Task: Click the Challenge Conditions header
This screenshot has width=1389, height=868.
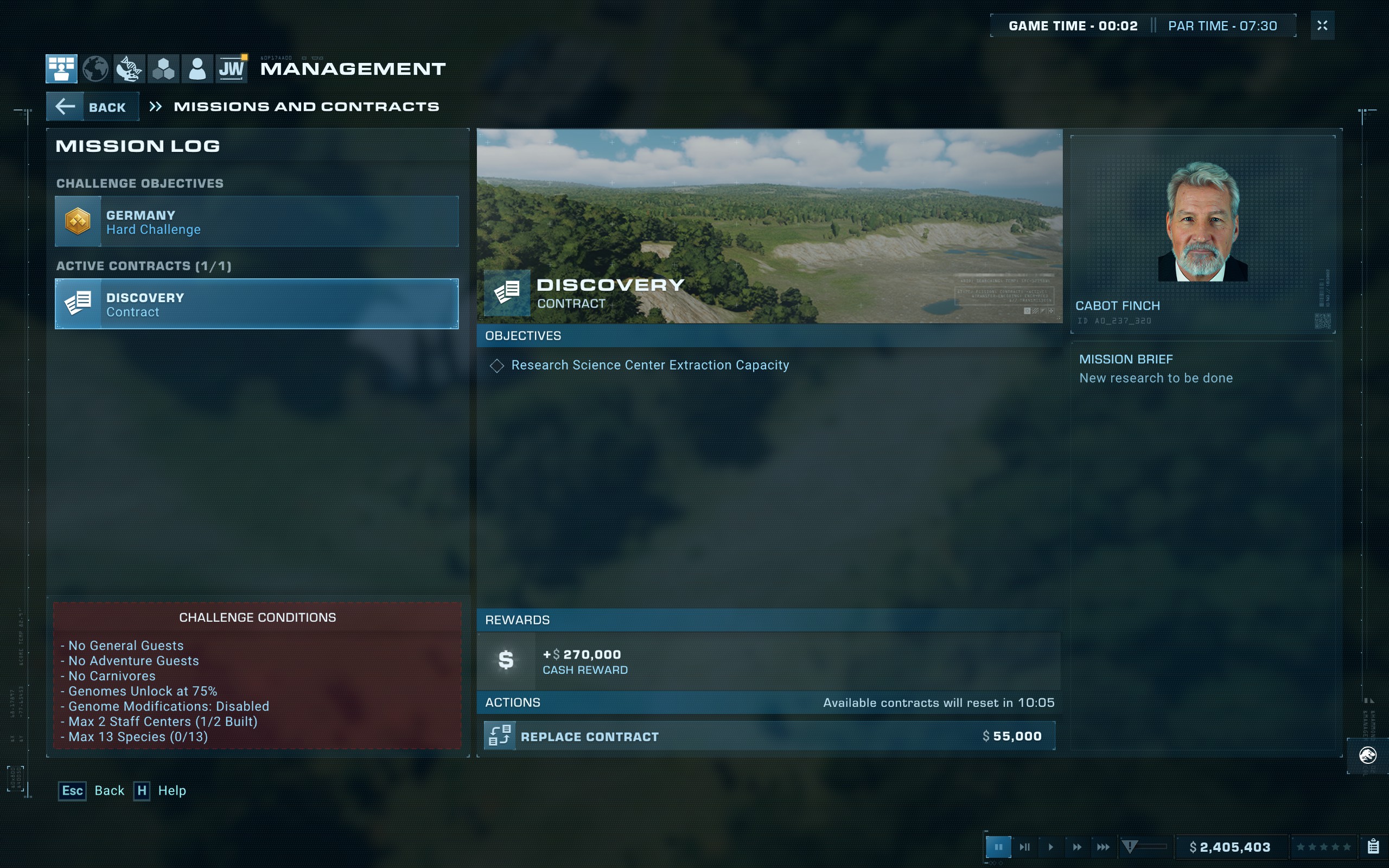Action: tap(257, 617)
